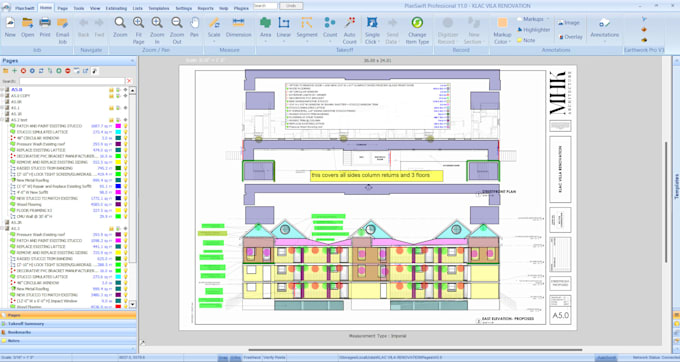
Task: Click the Change Item Type icon
Action: point(417,30)
